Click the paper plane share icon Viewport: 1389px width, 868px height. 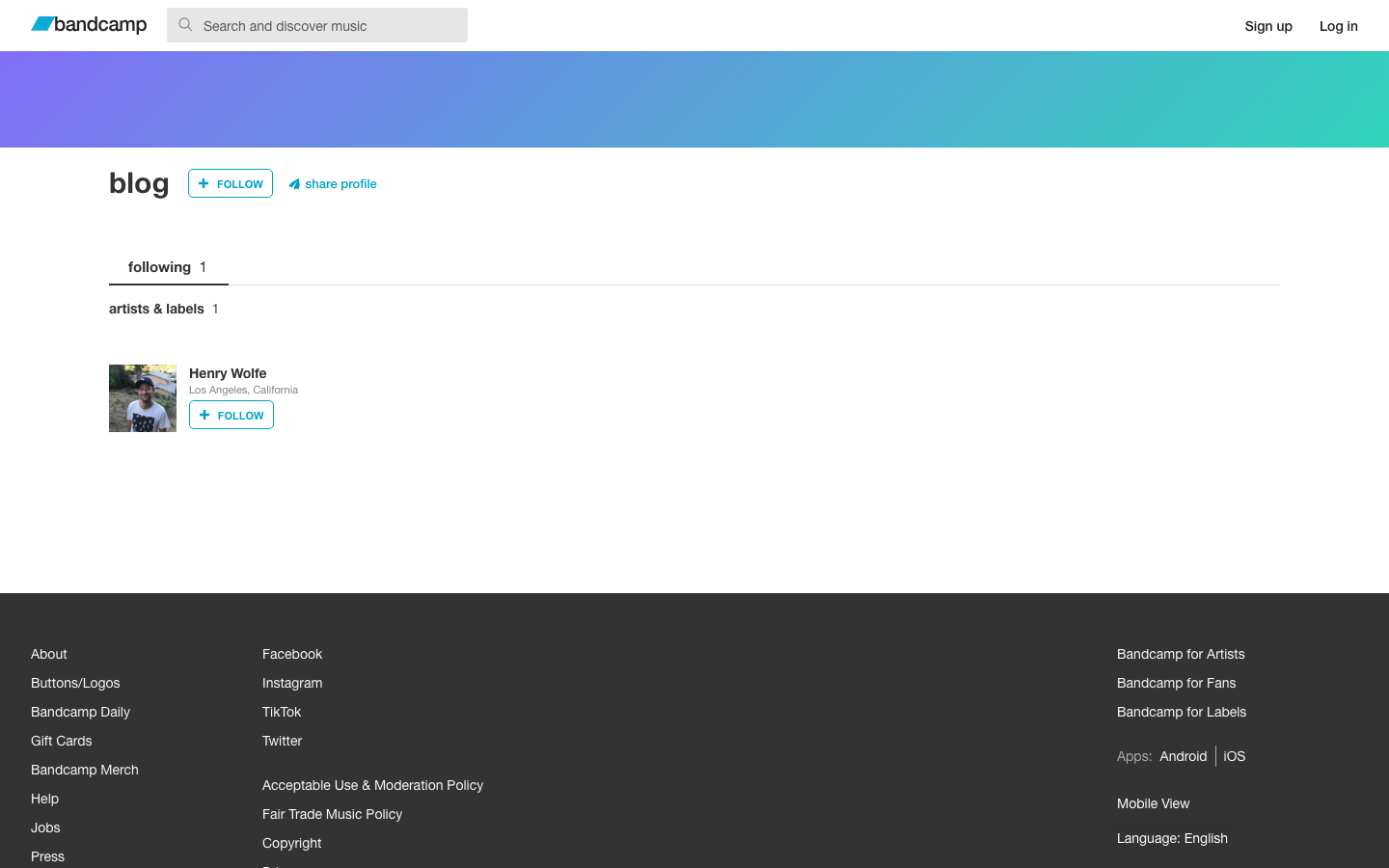pos(294,184)
